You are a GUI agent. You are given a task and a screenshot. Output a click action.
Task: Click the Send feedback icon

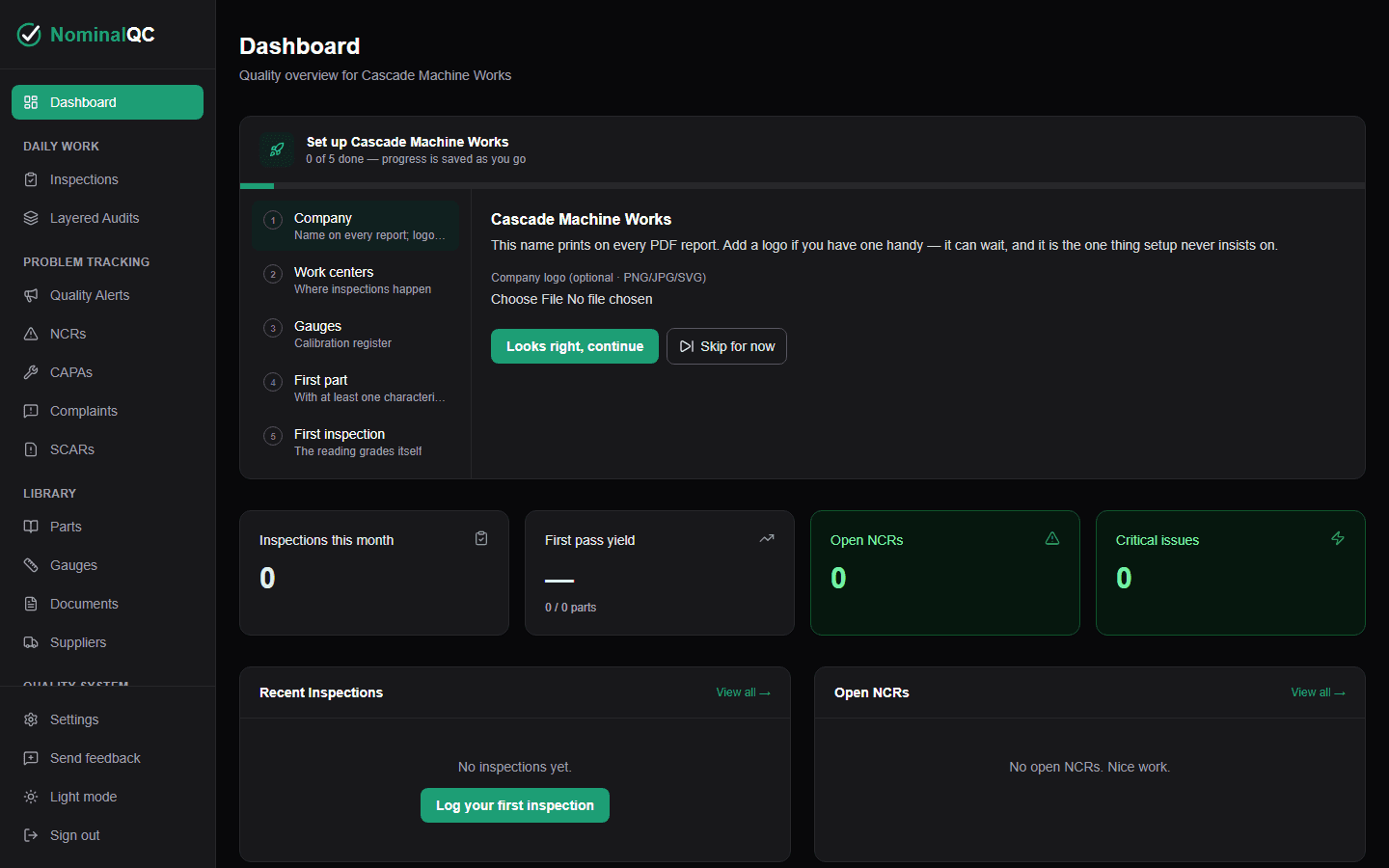tap(31, 758)
